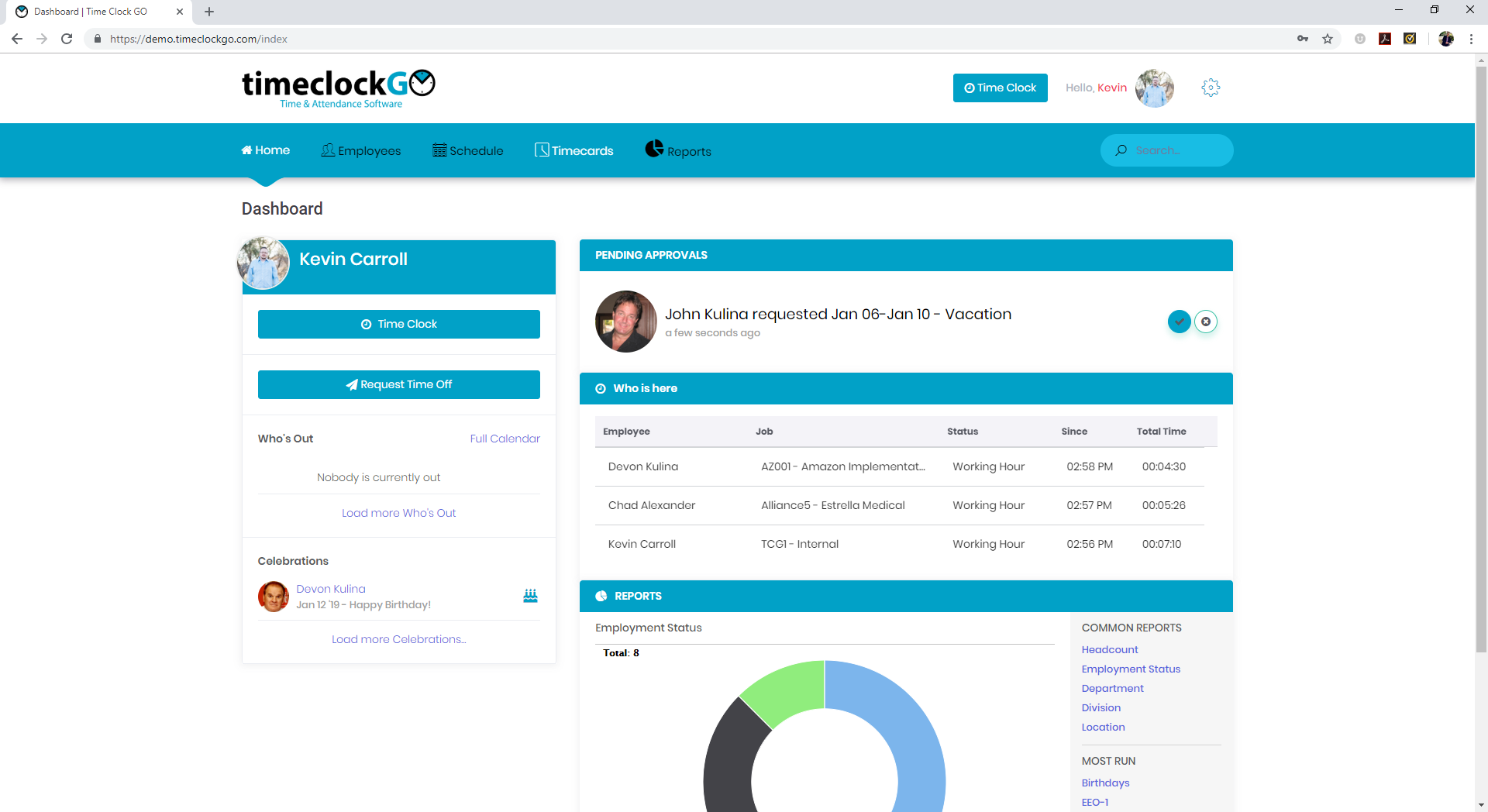The height and width of the screenshot is (812, 1488).
Task: Click the Search input field
Action: click(1167, 150)
